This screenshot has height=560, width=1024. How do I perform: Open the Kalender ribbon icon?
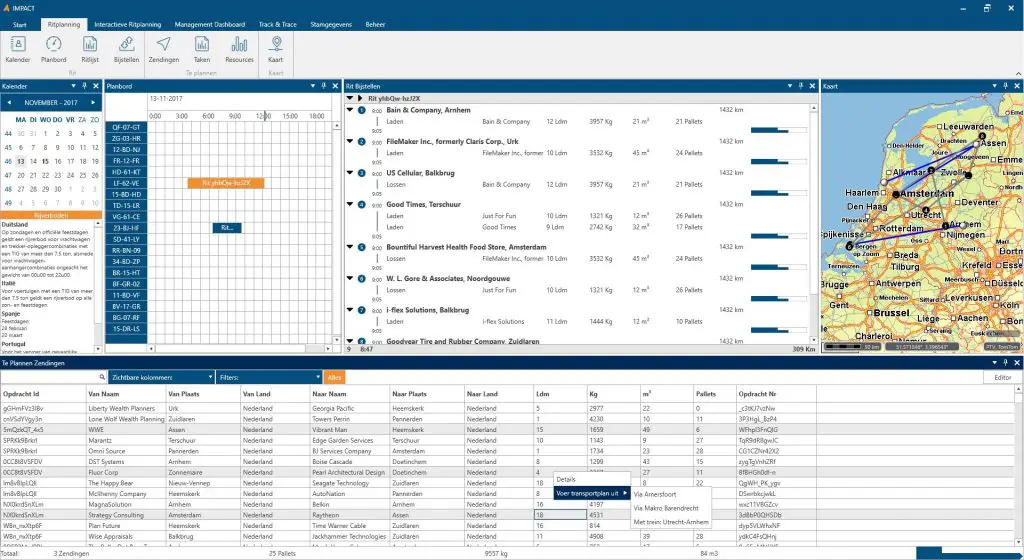point(18,47)
